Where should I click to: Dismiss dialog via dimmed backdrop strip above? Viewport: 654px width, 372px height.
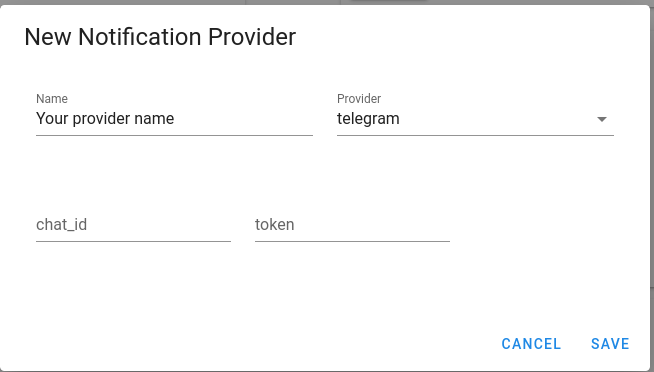(327, 2)
